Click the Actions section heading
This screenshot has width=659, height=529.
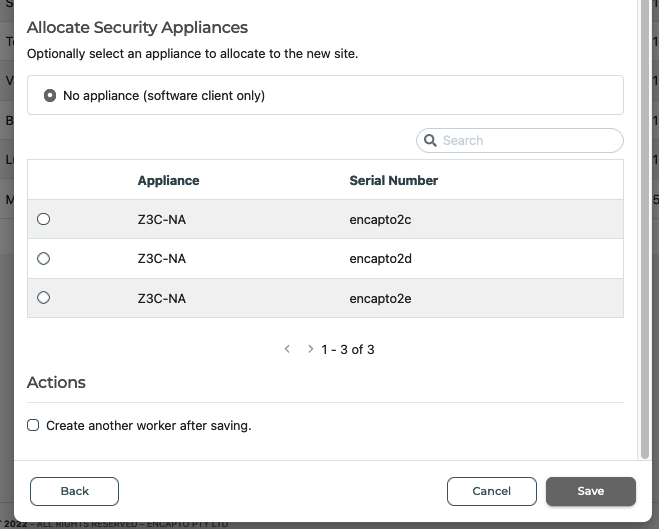tap(56, 382)
